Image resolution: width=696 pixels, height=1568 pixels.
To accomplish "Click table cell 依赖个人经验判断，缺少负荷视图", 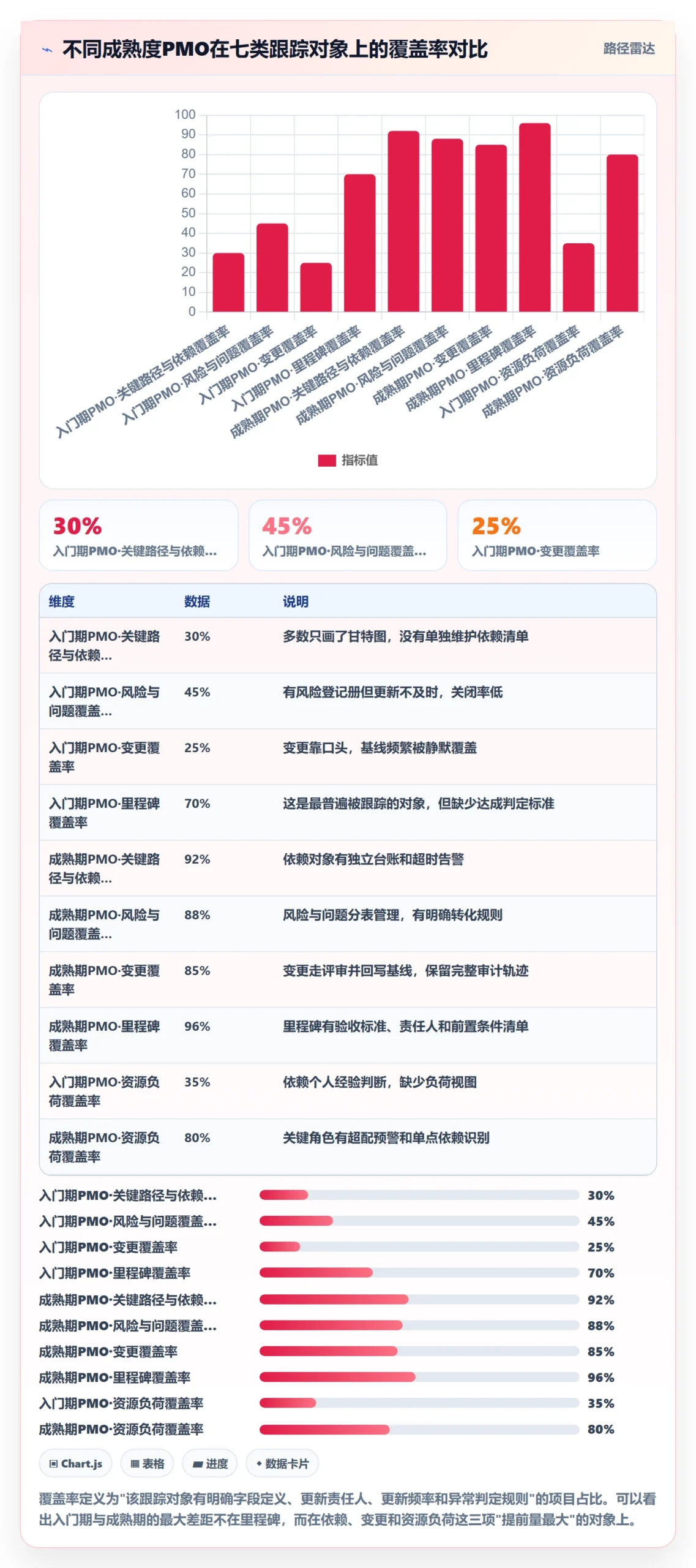I will tap(380, 1082).
